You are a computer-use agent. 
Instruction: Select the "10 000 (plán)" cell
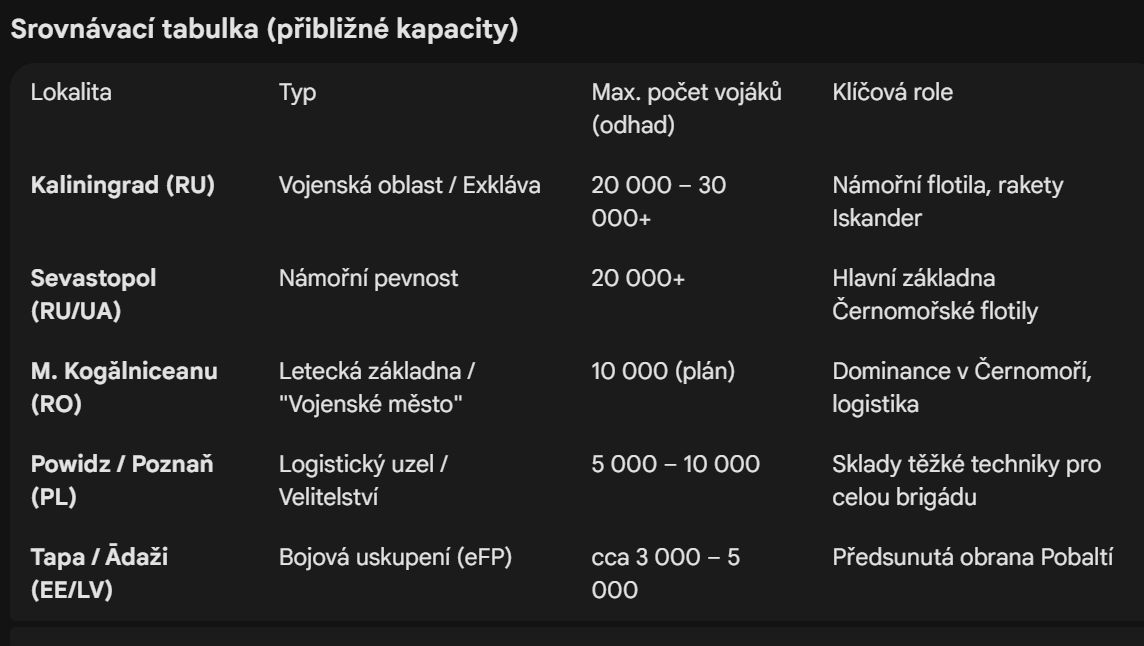(x=663, y=372)
